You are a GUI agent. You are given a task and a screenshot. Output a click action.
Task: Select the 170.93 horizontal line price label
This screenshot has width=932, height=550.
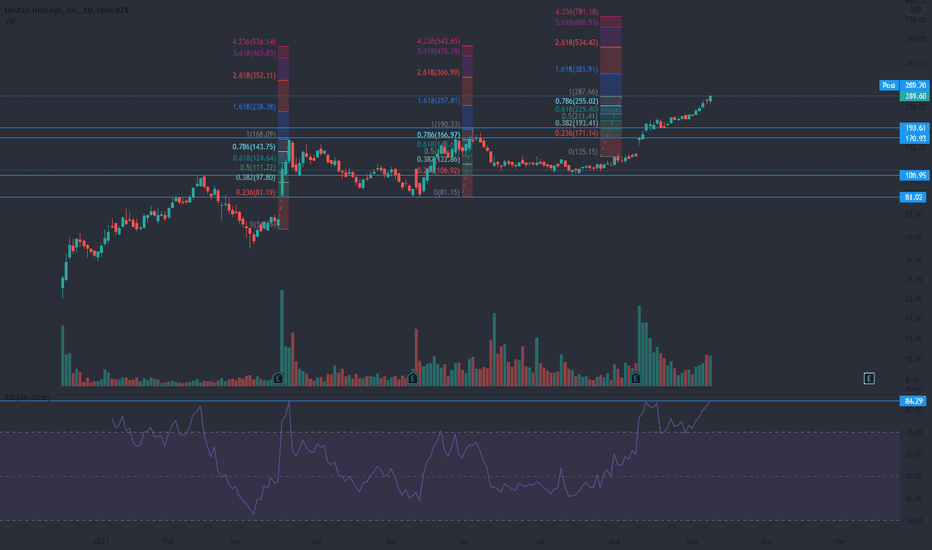[914, 138]
